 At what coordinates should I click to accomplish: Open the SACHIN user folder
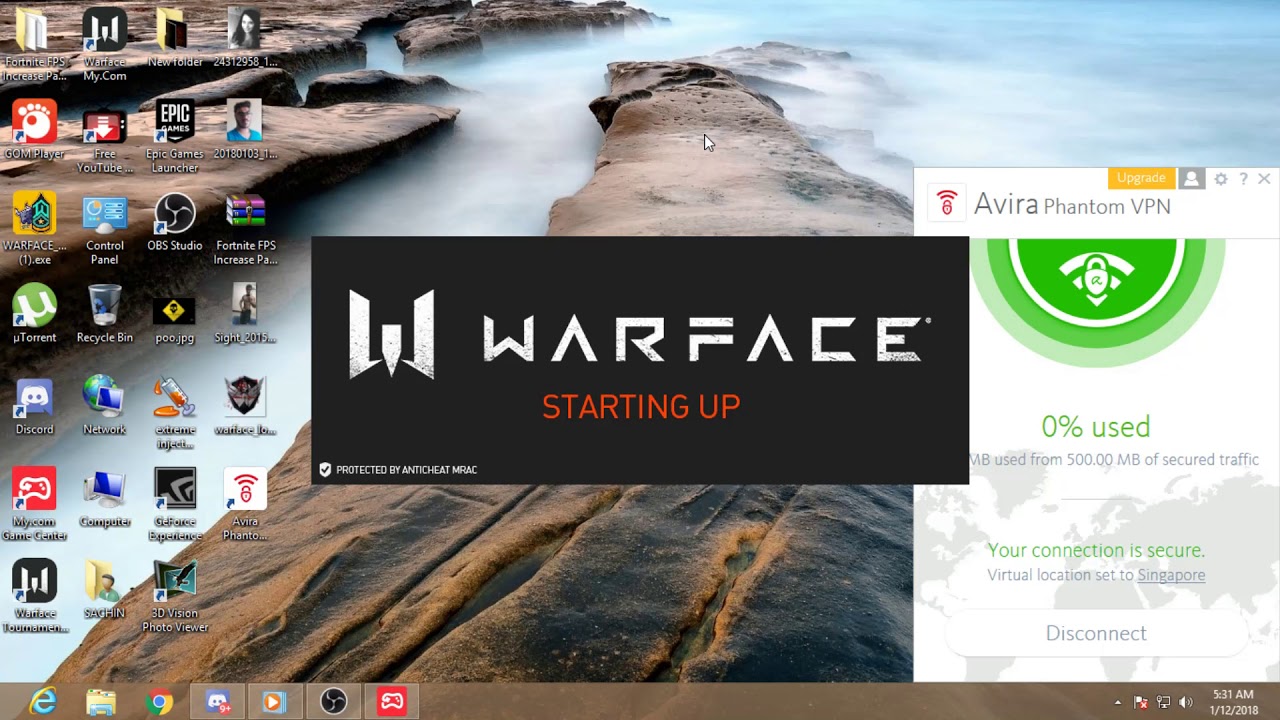click(x=104, y=590)
